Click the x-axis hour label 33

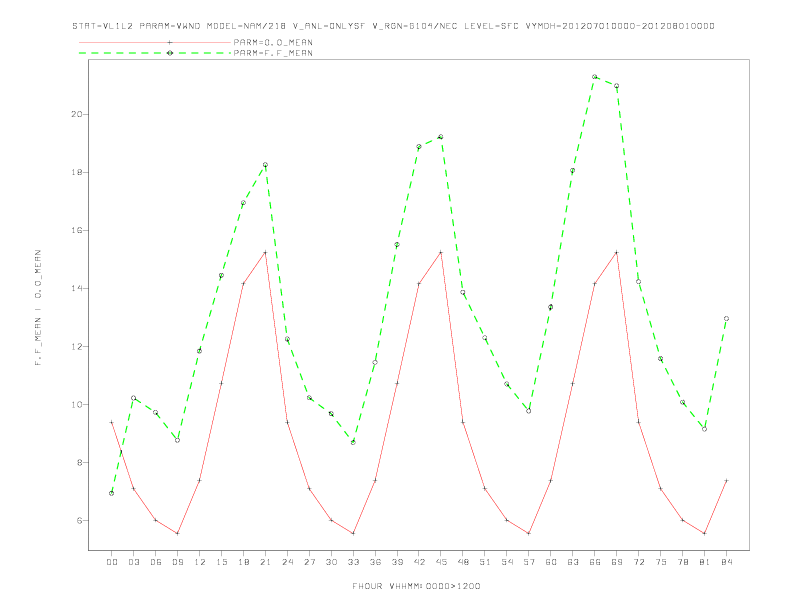pyautogui.click(x=353, y=562)
